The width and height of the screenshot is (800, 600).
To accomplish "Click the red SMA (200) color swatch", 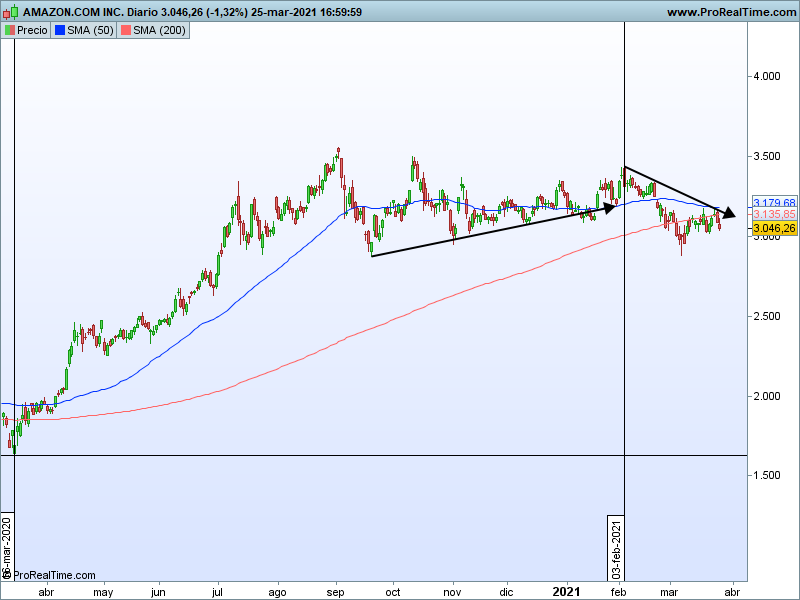I will pos(126,30).
